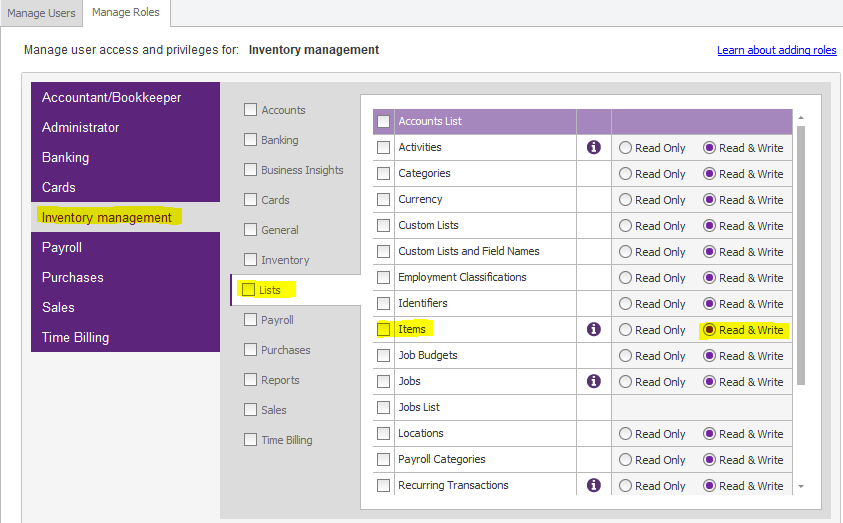Set Categories to Read Only
This screenshot has width=843, height=523.
(625, 174)
